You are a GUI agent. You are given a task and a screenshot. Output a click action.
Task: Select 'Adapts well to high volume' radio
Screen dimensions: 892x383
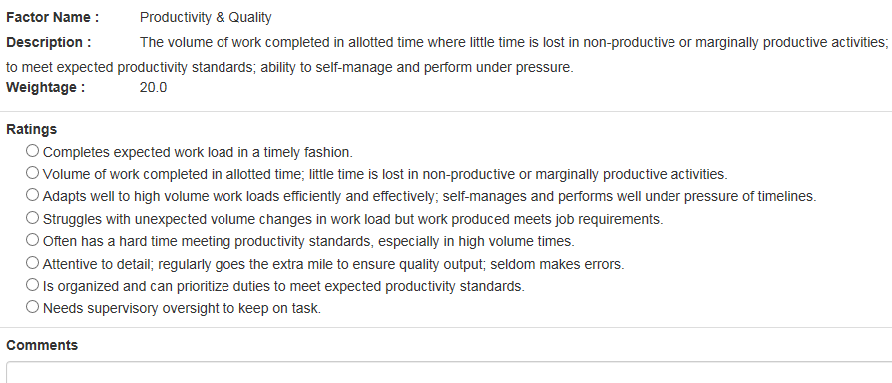click(32, 195)
